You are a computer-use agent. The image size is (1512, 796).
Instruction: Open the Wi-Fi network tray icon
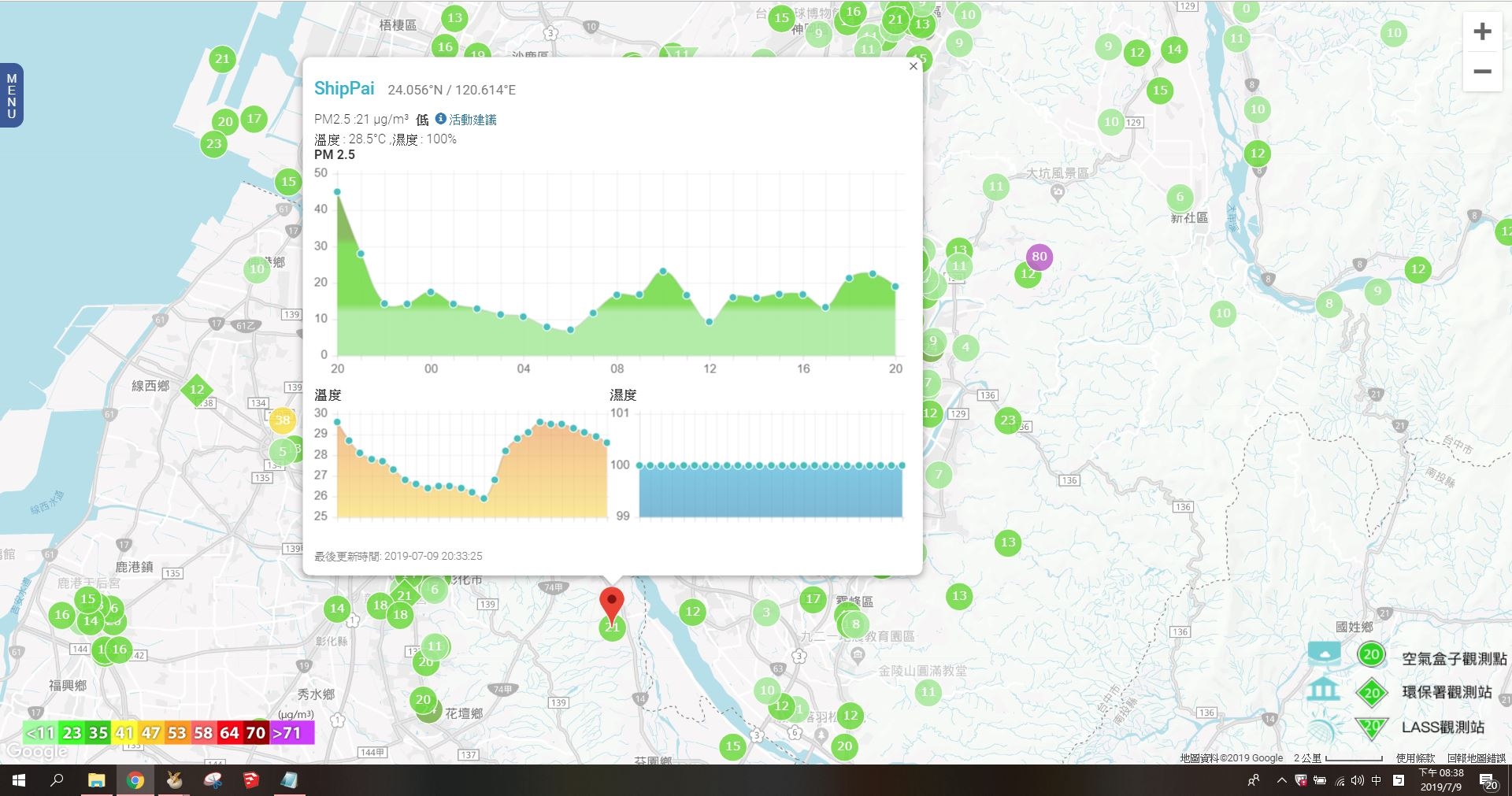click(1340, 780)
